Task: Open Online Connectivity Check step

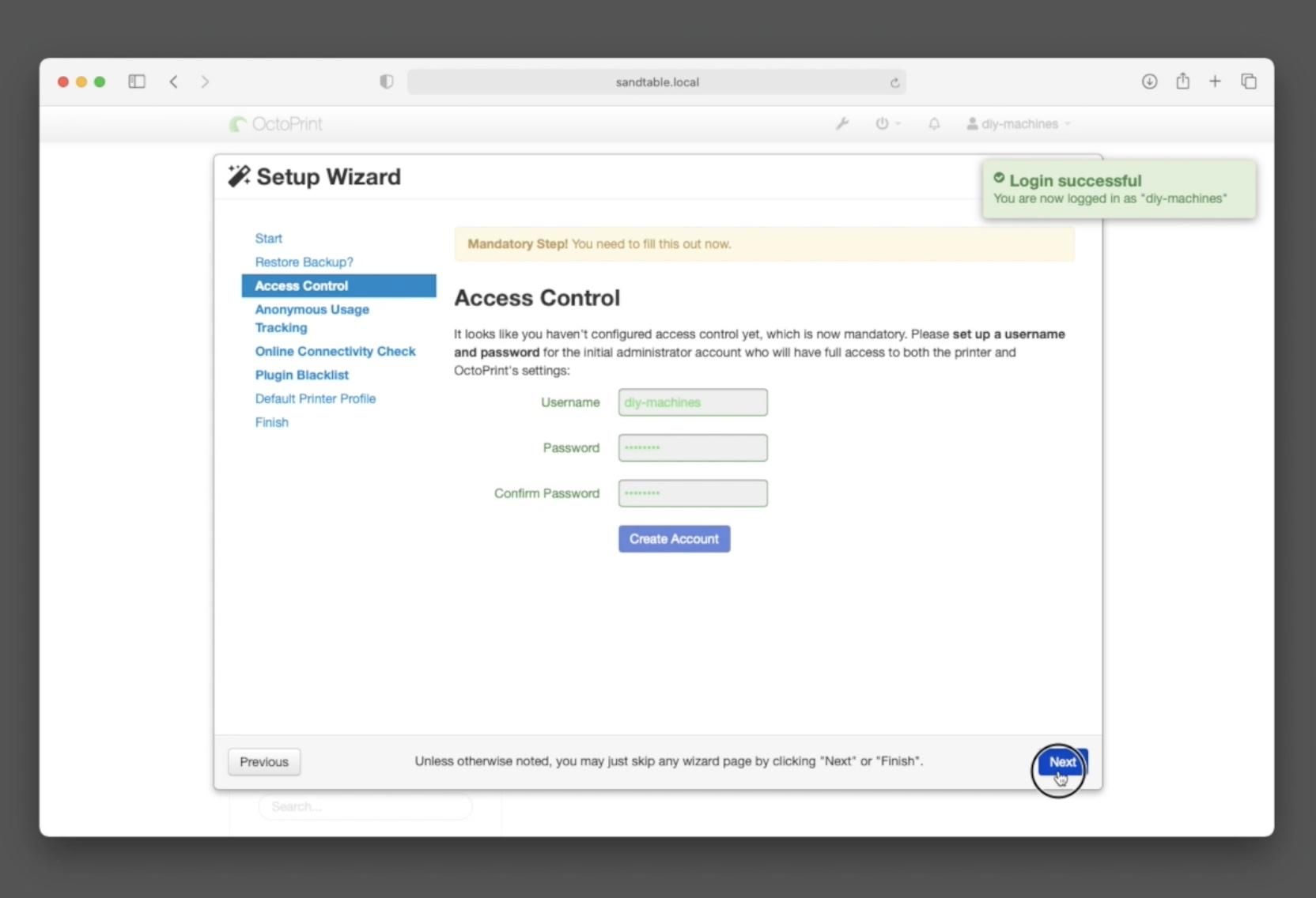Action: (335, 351)
